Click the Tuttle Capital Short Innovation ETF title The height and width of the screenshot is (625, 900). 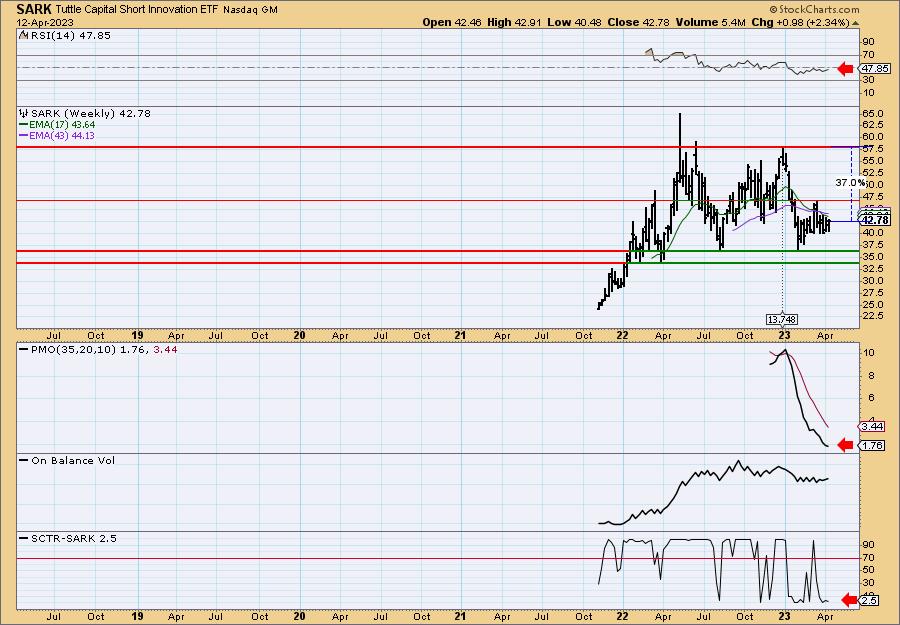tap(137, 10)
